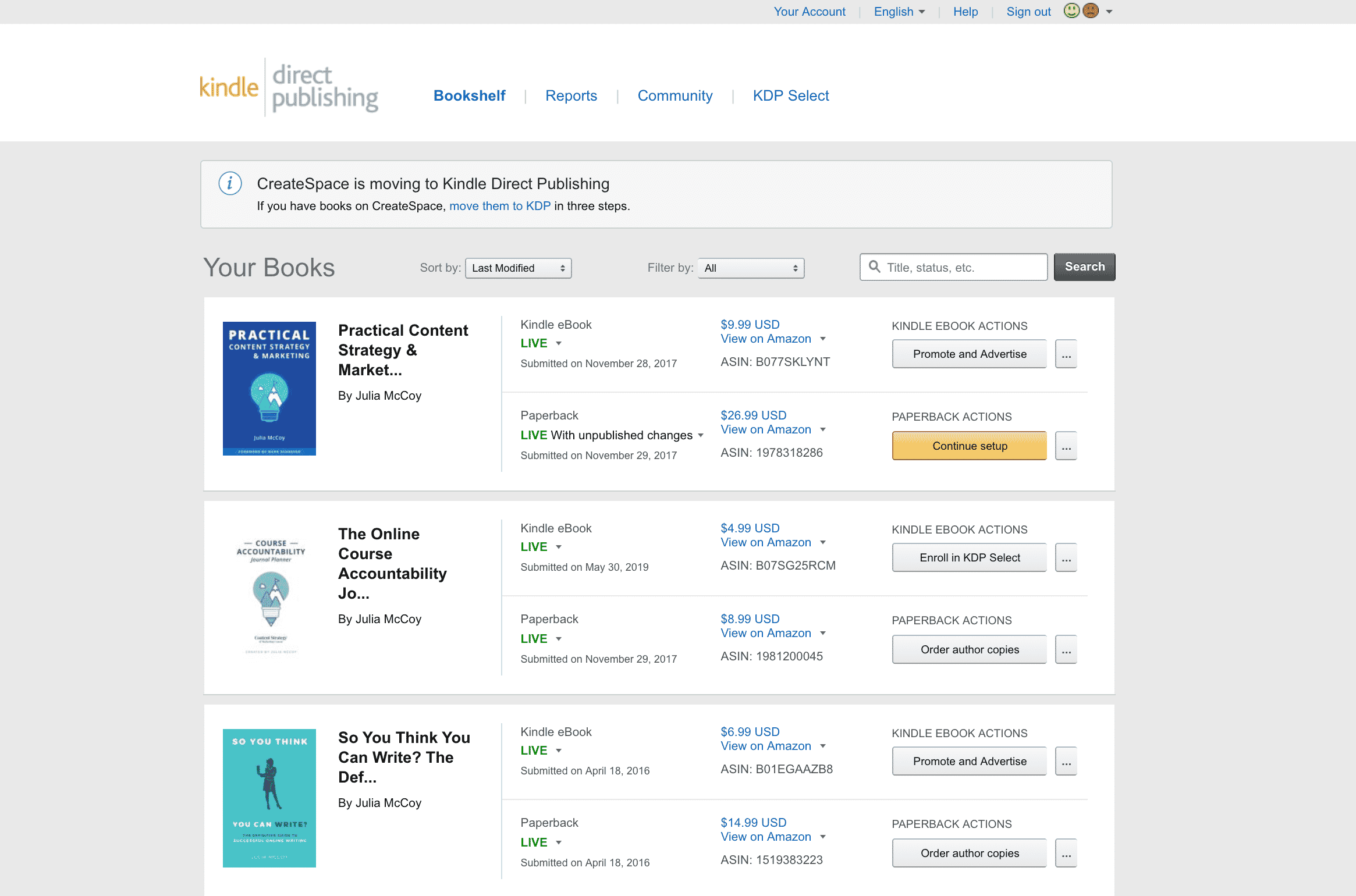The height and width of the screenshot is (896, 1356).
Task: Open the Community tab
Action: pyautogui.click(x=675, y=95)
